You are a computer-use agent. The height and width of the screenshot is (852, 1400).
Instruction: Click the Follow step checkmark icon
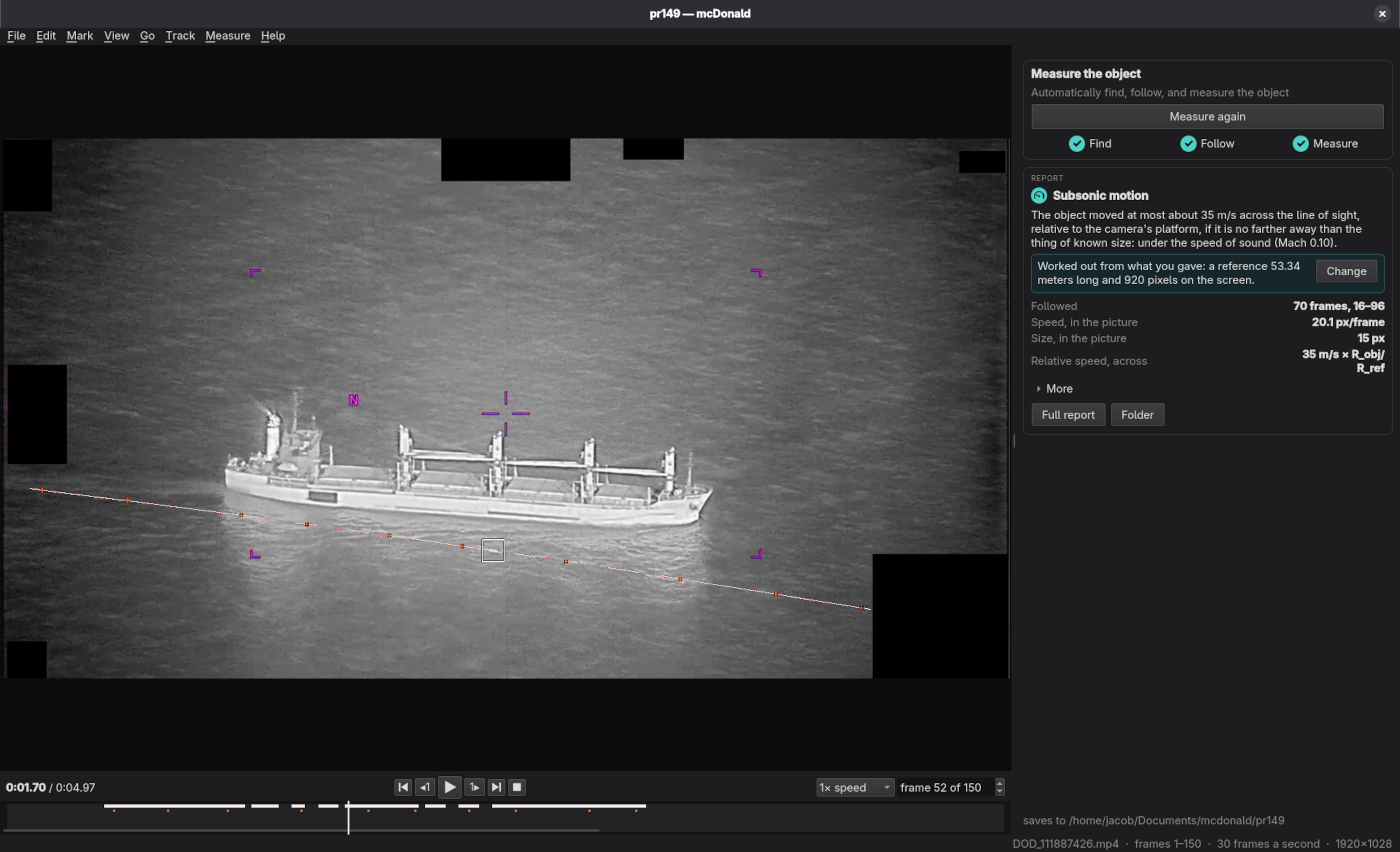click(x=1188, y=144)
